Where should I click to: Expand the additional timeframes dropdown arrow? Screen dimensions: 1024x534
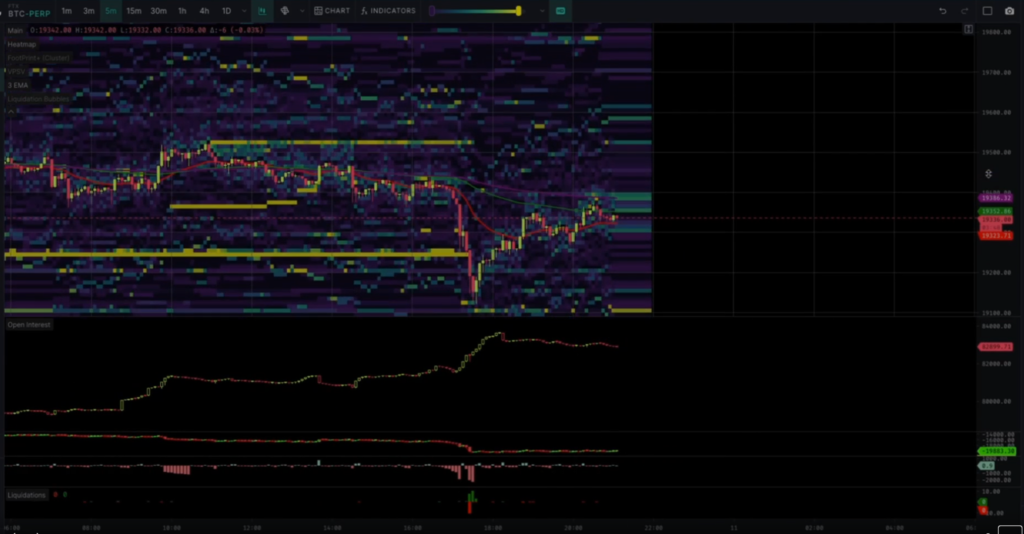tap(244, 11)
